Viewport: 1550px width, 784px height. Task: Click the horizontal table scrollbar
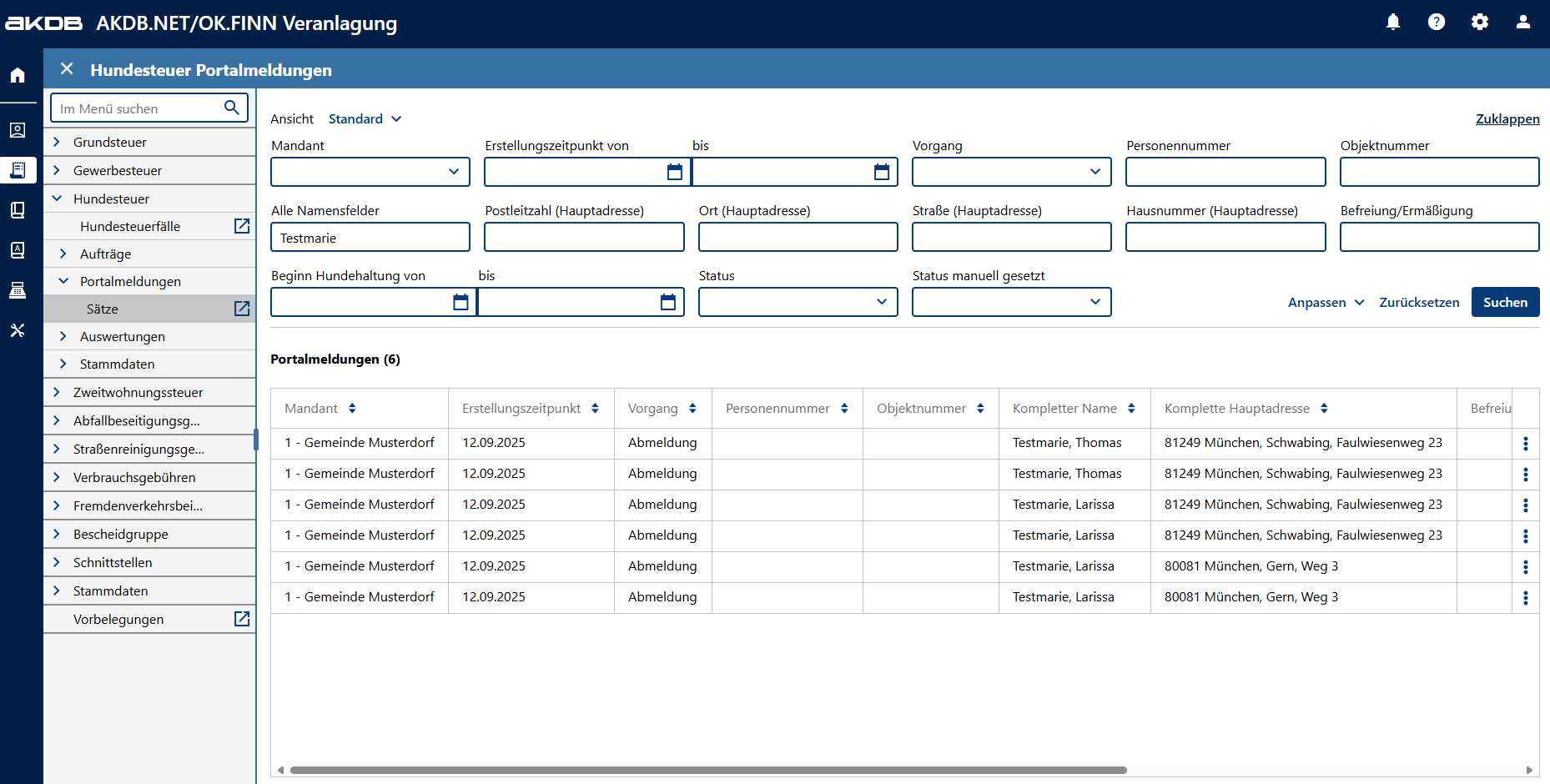pyautogui.click(x=707, y=770)
